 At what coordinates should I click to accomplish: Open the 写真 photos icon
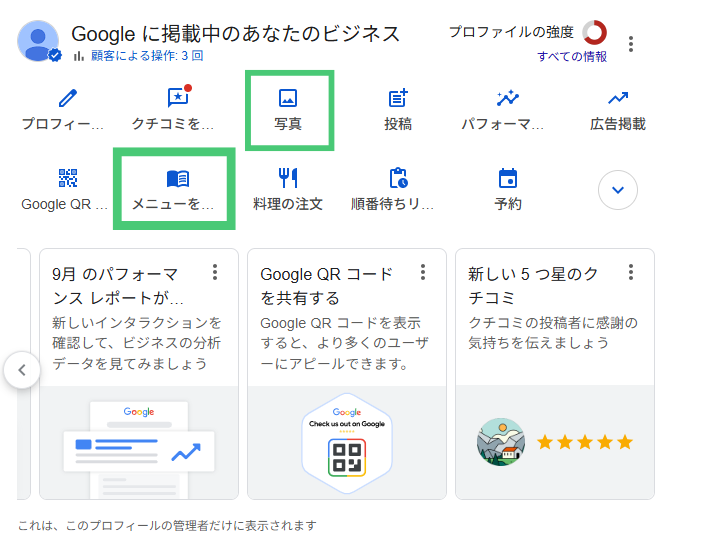point(288,98)
